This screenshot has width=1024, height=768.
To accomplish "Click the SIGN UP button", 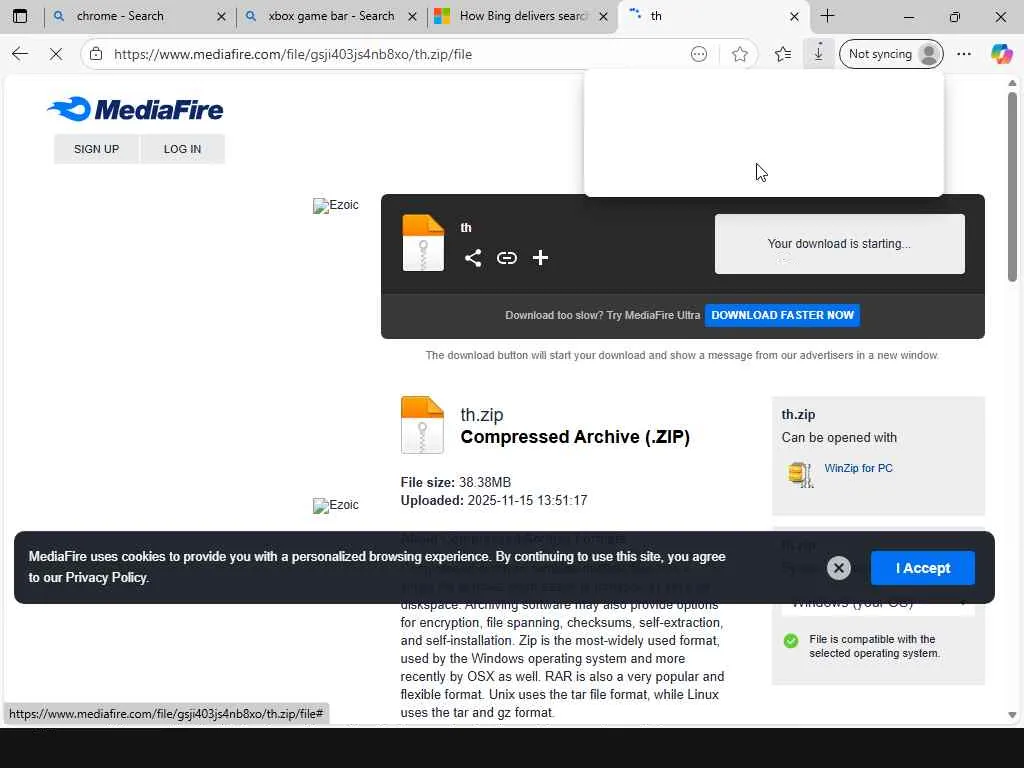I will tap(97, 149).
